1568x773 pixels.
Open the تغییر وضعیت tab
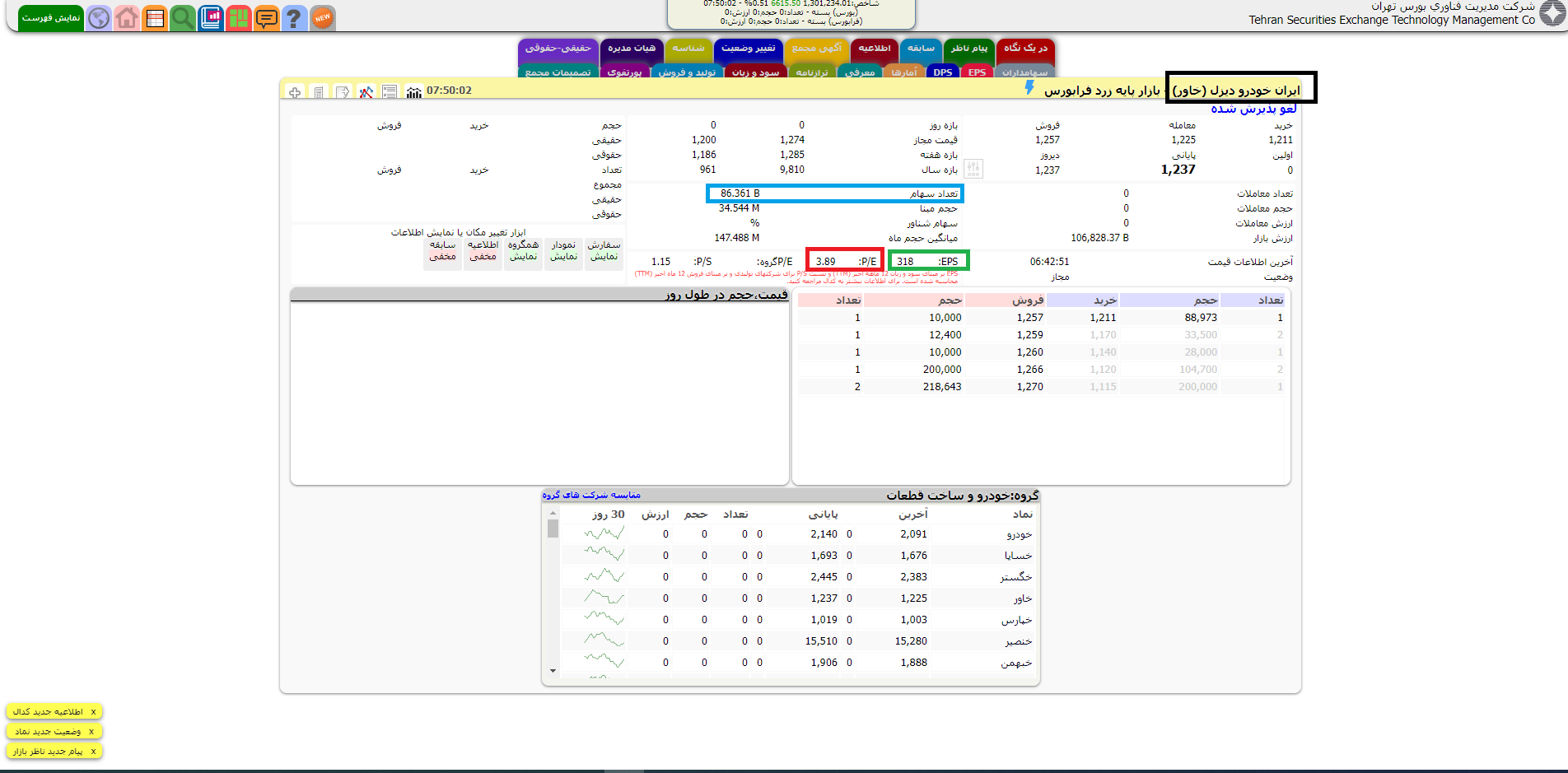click(749, 49)
